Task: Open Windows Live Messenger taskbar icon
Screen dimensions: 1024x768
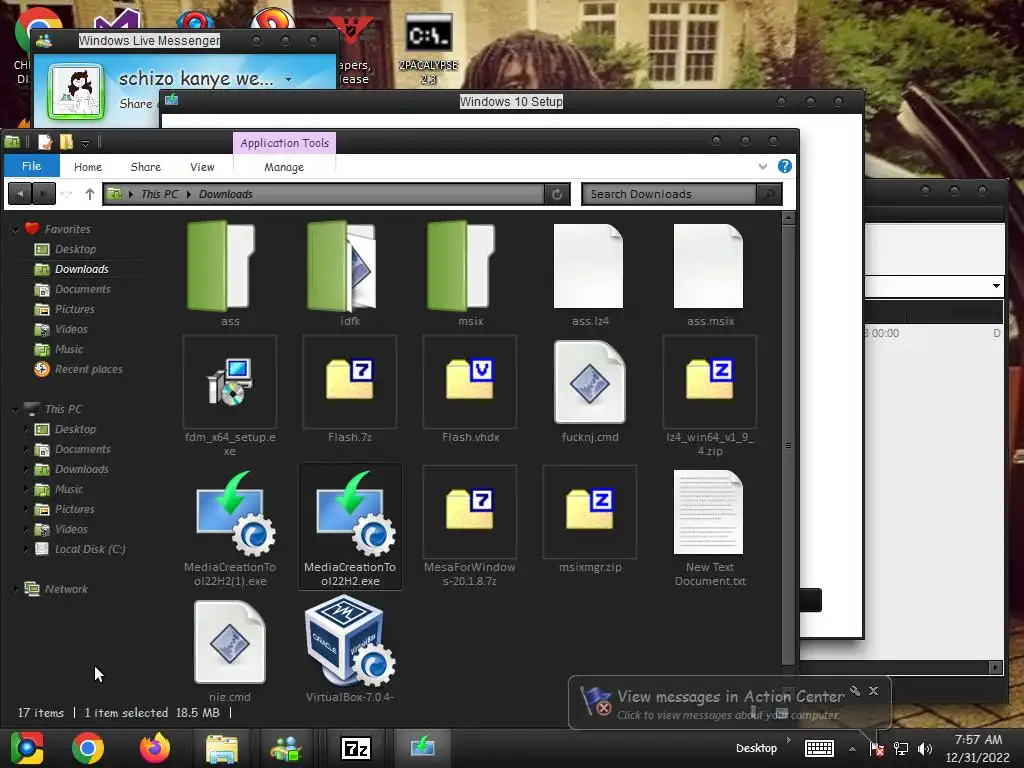Action: [x=287, y=748]
